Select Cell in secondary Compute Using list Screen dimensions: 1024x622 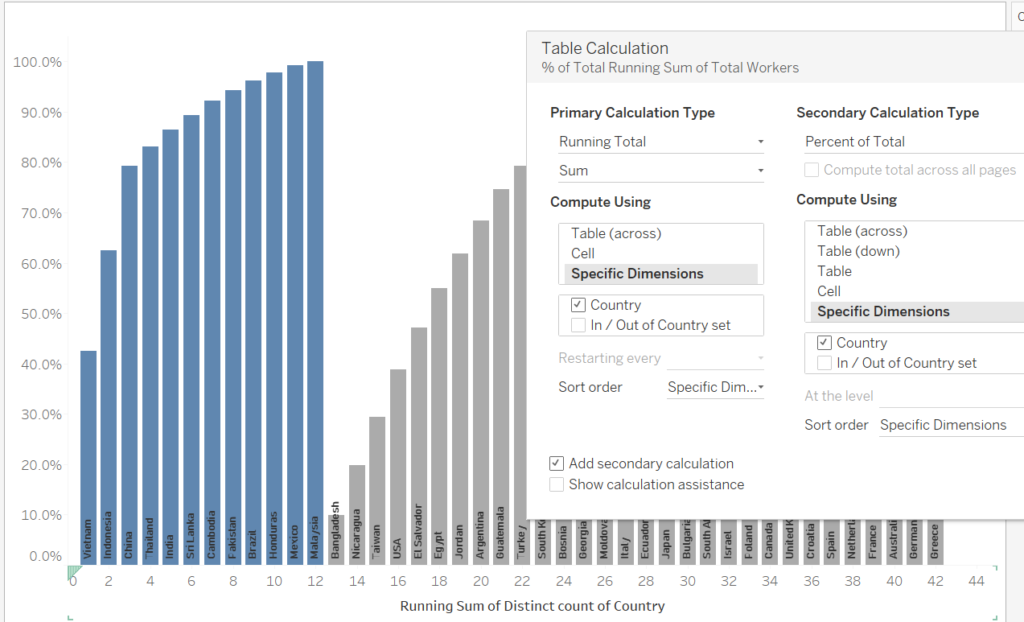(x=917, y=291)
